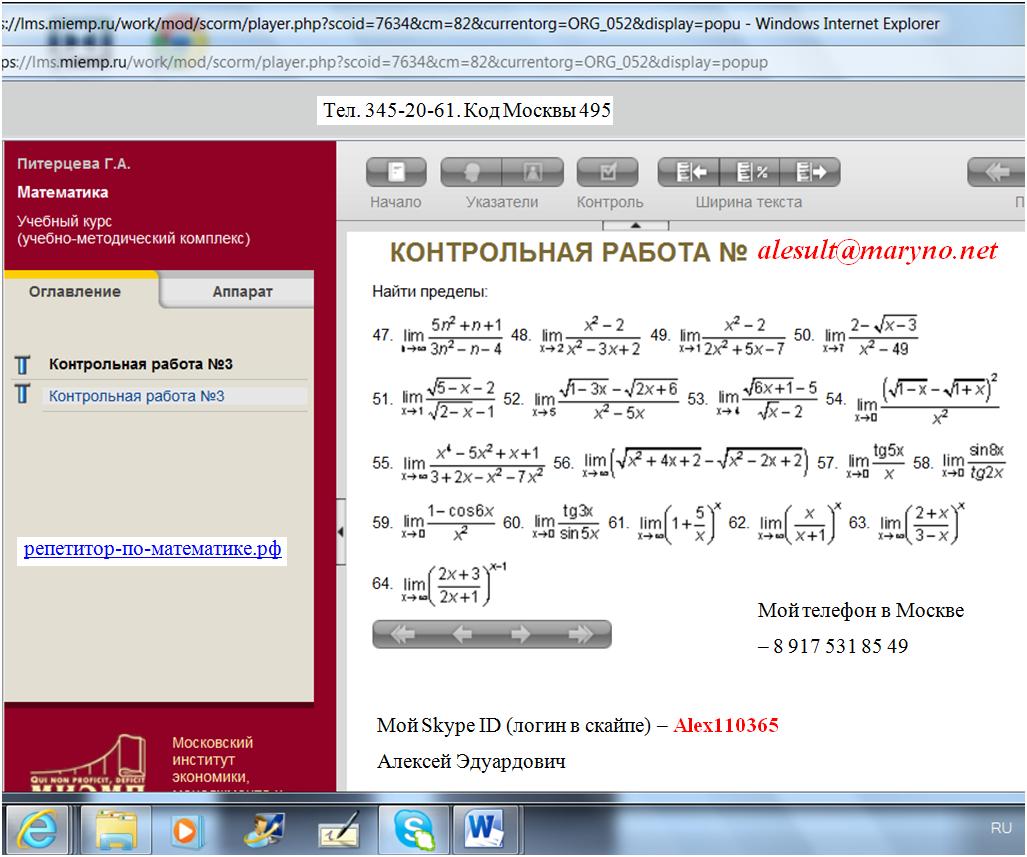Open the handwriting pen app on taskbar
Image resolution: width=1027 pixels, height=857 pixels.
(339, 830)
